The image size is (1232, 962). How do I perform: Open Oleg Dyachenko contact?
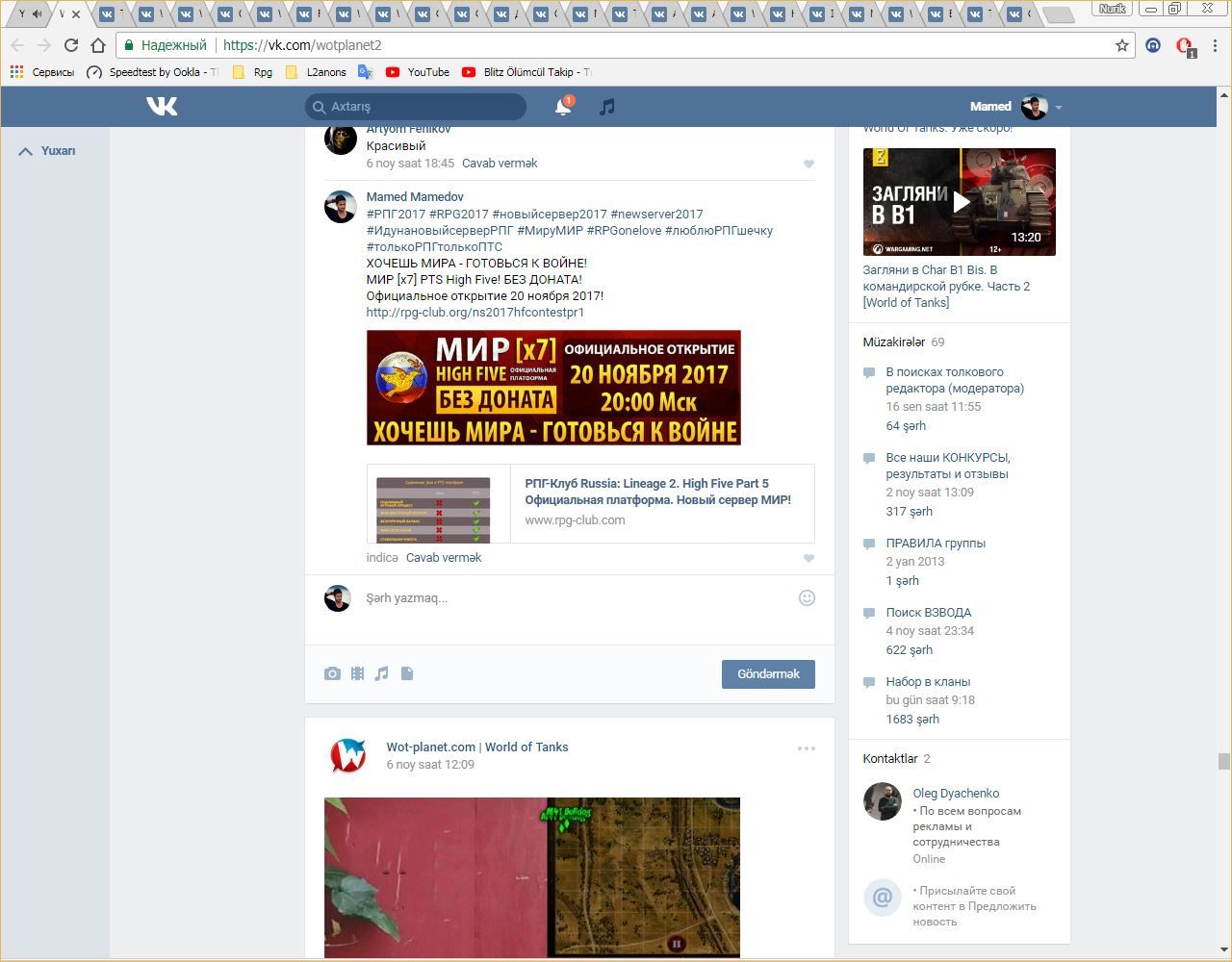tap(956, 794)
